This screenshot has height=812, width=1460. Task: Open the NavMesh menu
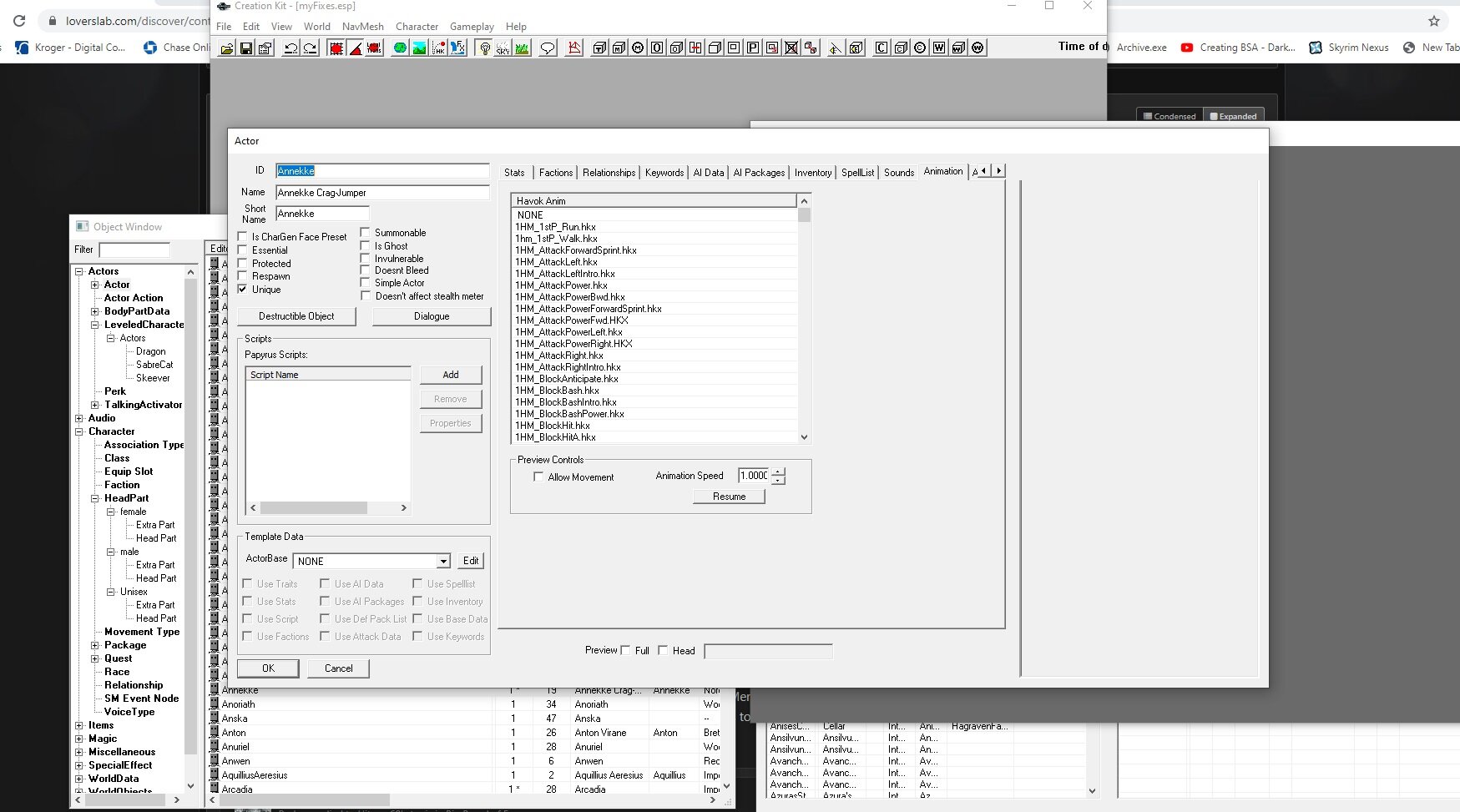(363, 27)
